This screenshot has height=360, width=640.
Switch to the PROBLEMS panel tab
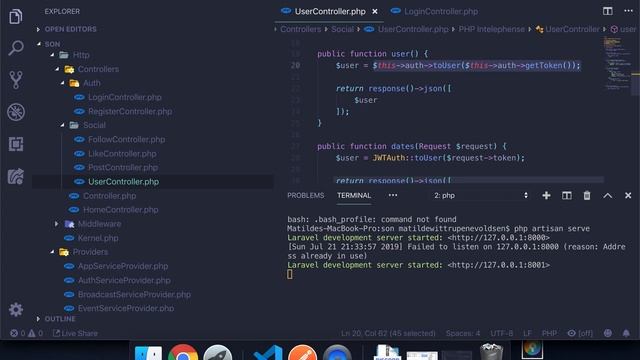tap(305, 196)
